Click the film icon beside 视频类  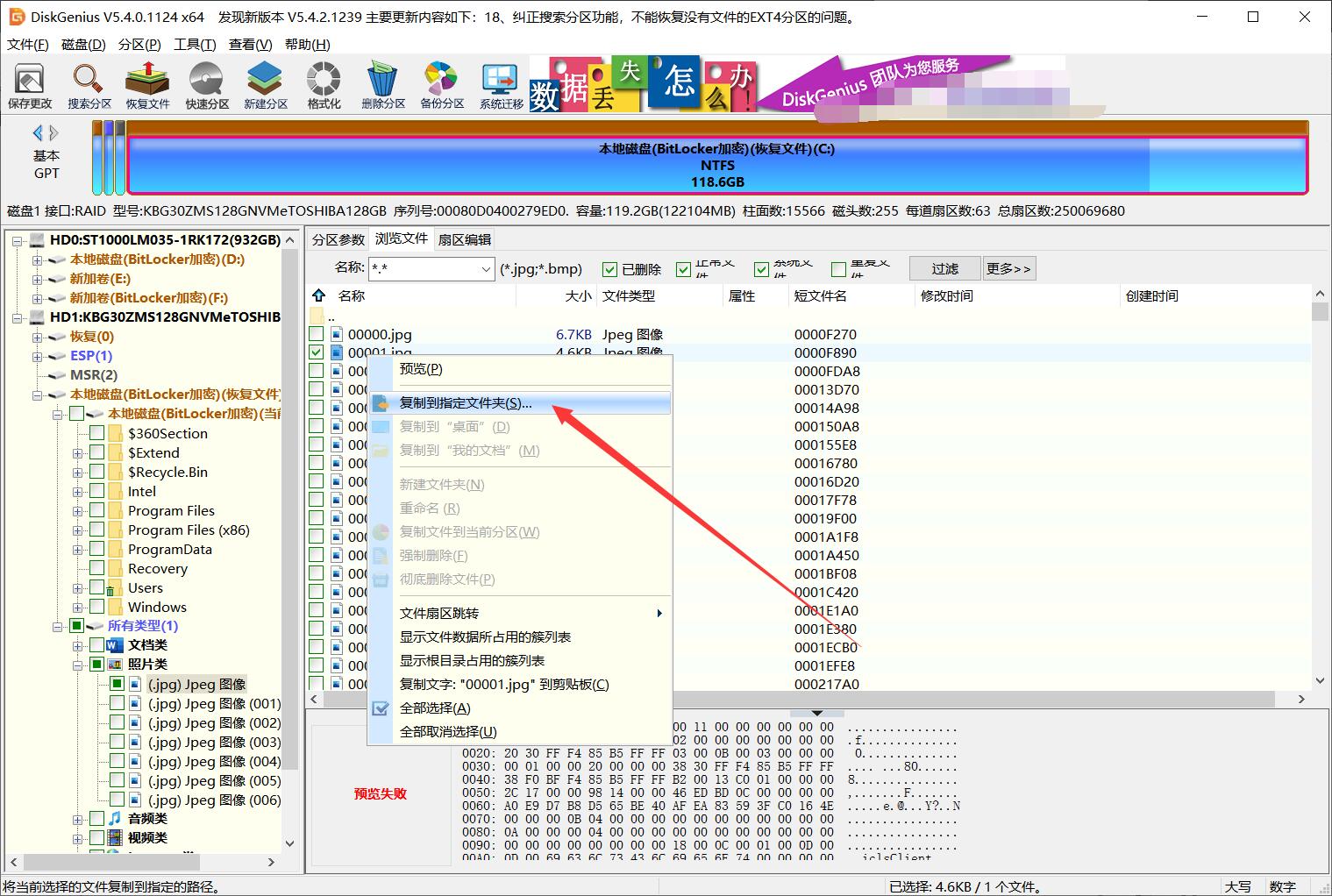114,838
